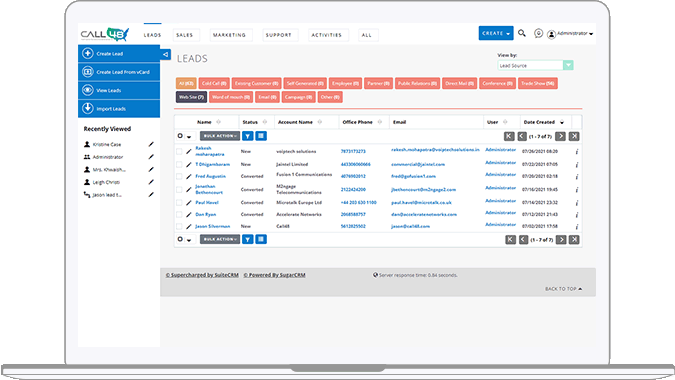675x380 pixels.
Task: Open the notifications icon beside Administrator
Action: 538,34
